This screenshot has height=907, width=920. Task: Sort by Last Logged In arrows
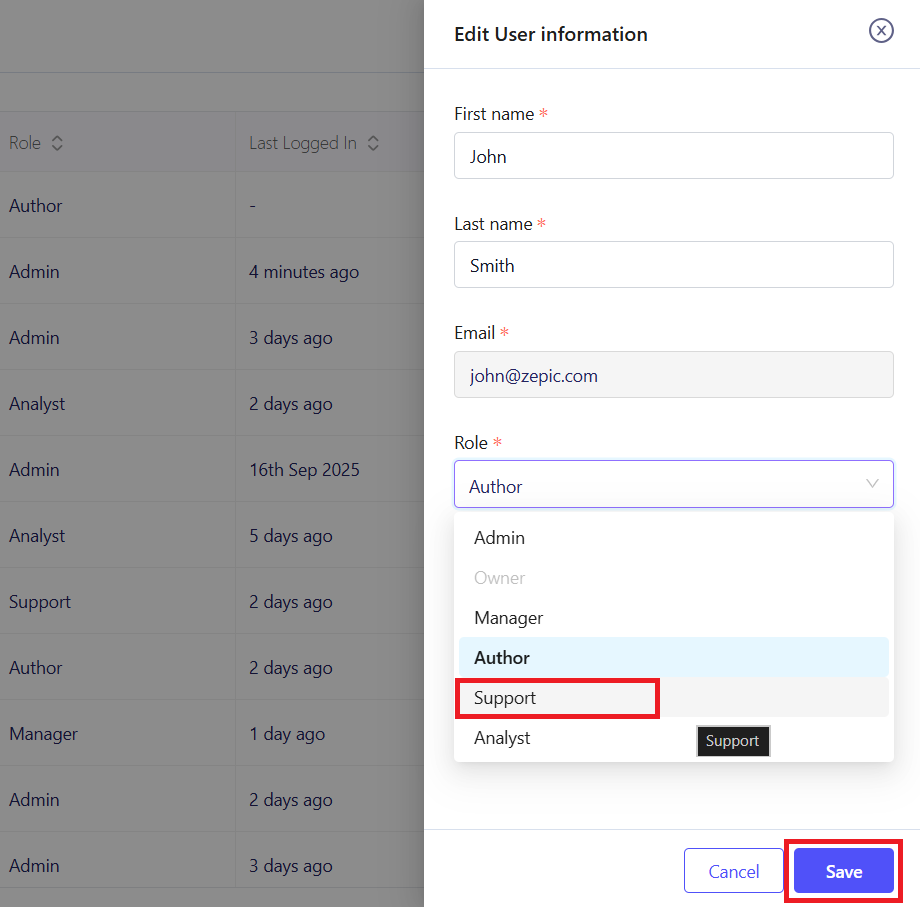[373, 143]
